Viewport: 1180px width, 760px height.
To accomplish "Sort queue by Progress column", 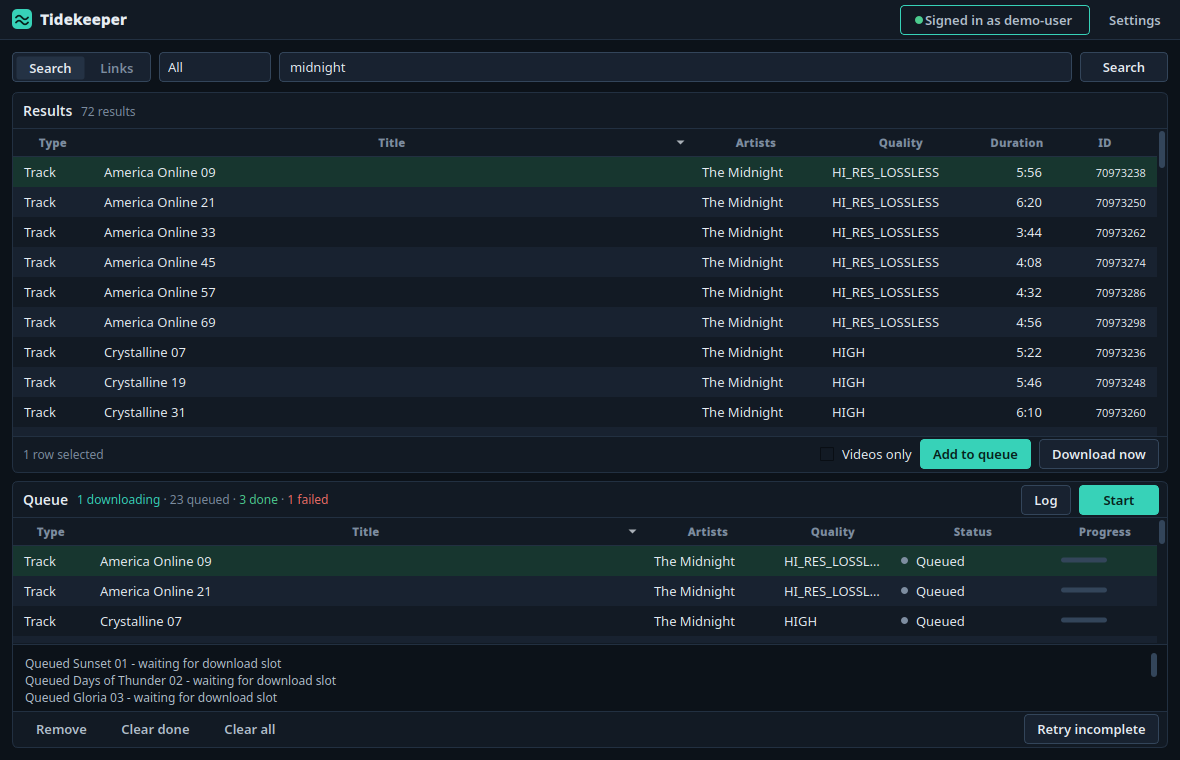I will coord(1104,532).
